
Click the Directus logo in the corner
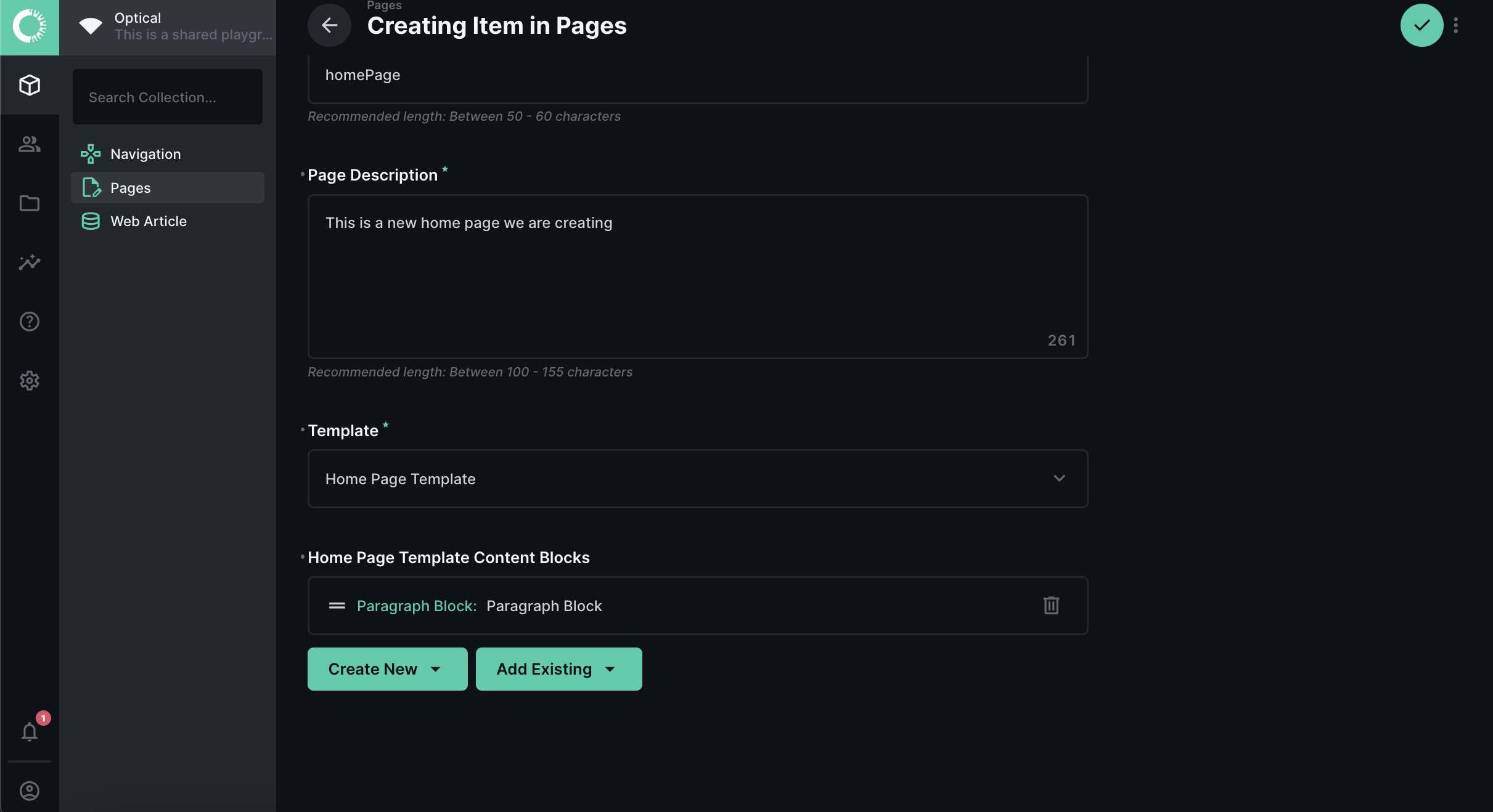point(30,27)
